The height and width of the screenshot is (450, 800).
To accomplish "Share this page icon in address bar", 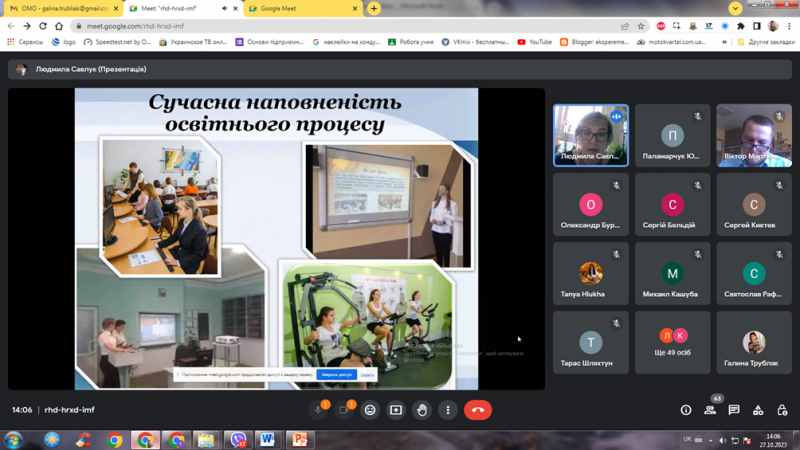I will click(625, 26).
